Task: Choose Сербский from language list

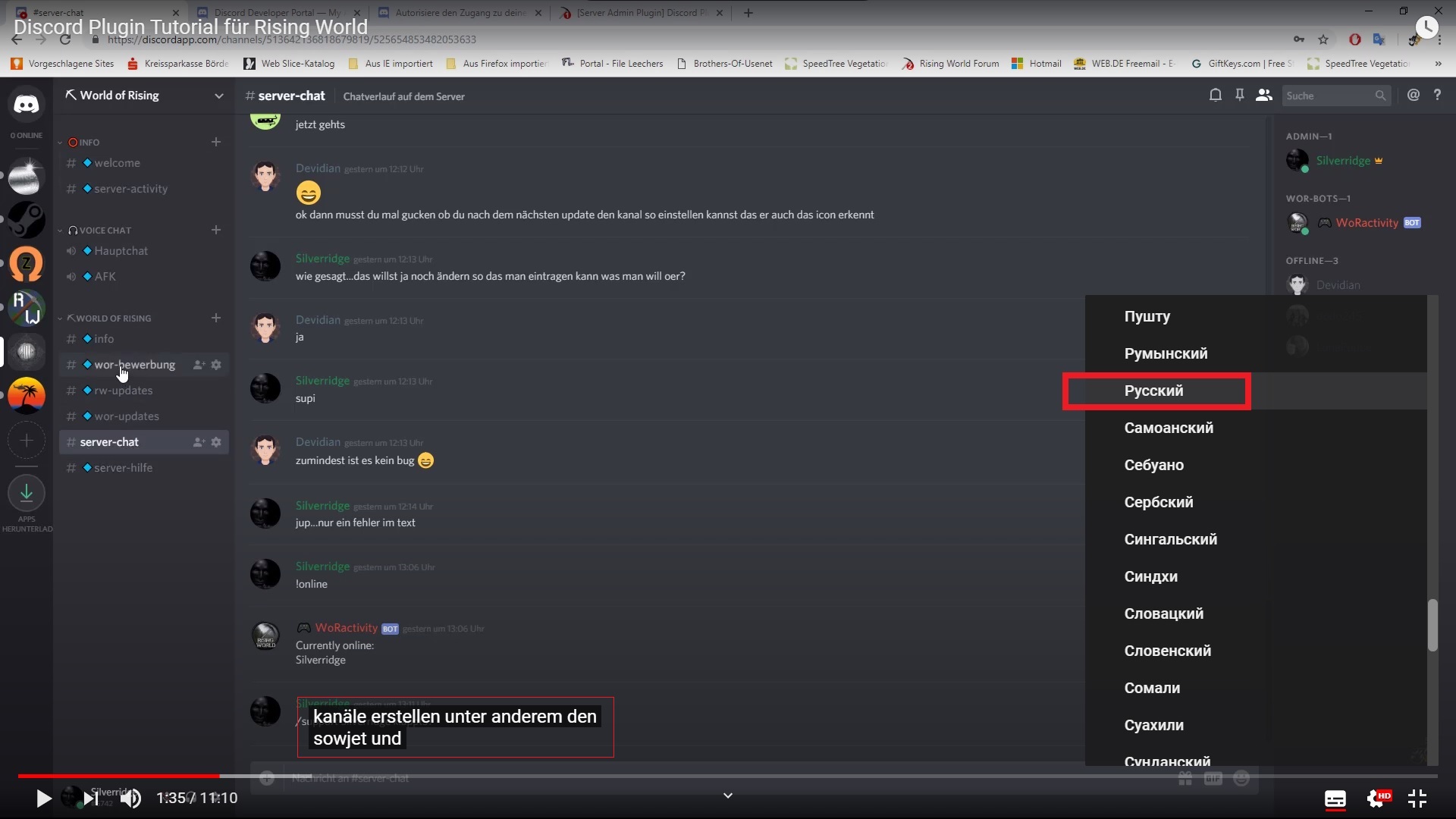Action: 1158,503
